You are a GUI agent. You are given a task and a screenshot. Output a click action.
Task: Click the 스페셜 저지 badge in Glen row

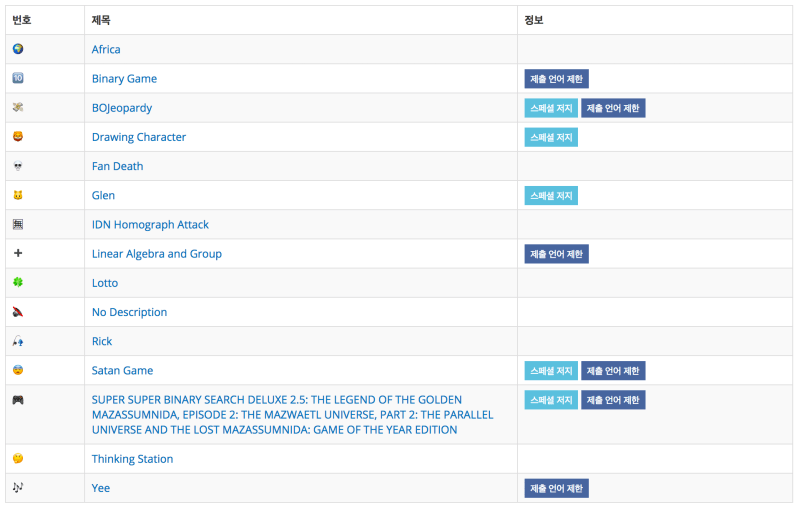pos(551,196)
